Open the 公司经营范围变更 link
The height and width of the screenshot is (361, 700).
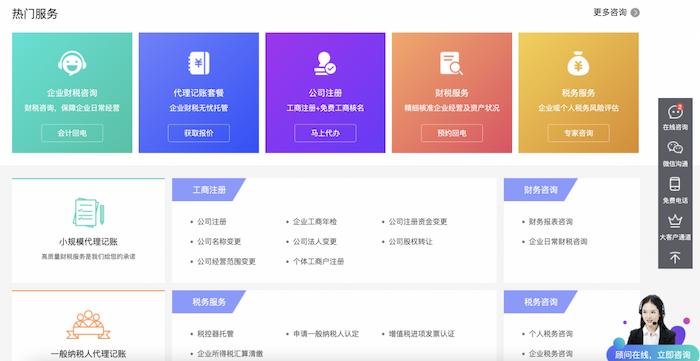click(x=226, y=262)
